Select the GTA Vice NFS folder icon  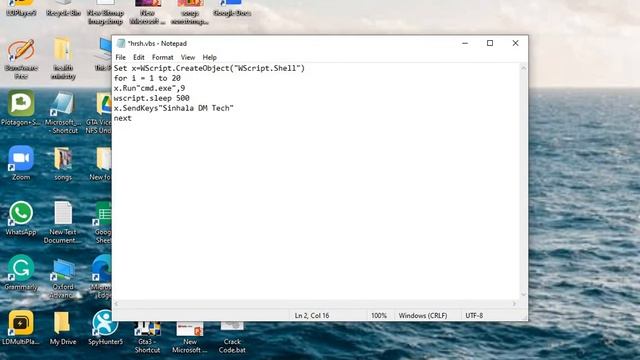[x=104, y=104]
